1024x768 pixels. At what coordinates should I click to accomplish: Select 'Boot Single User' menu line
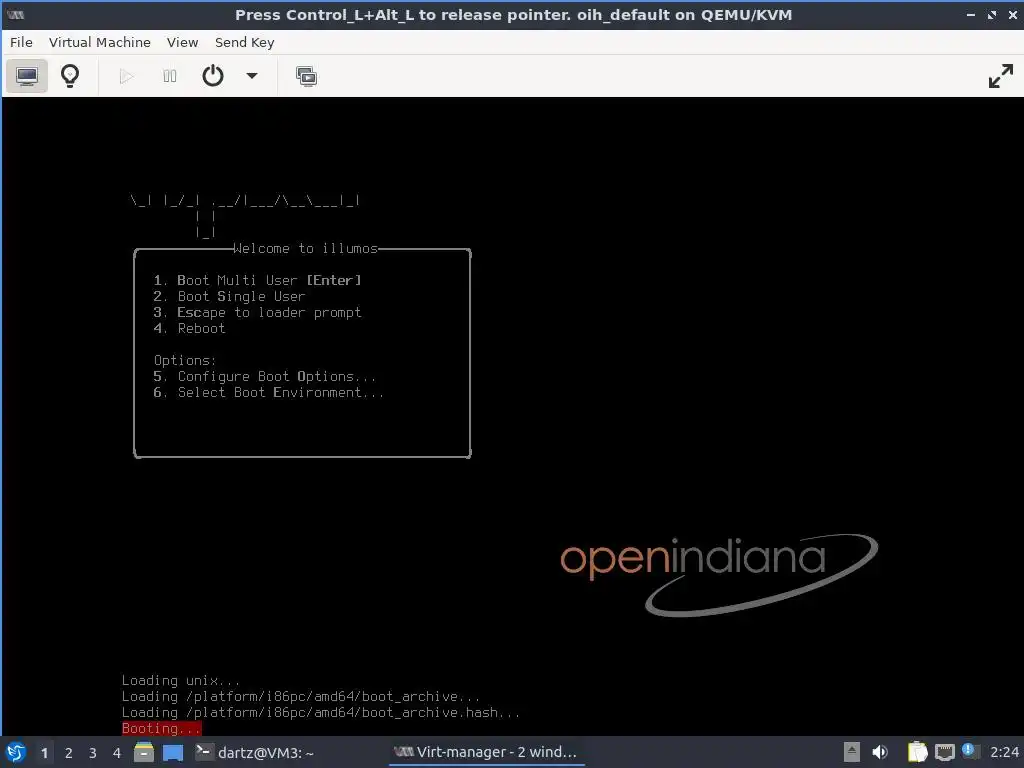[x=229, y=296]
